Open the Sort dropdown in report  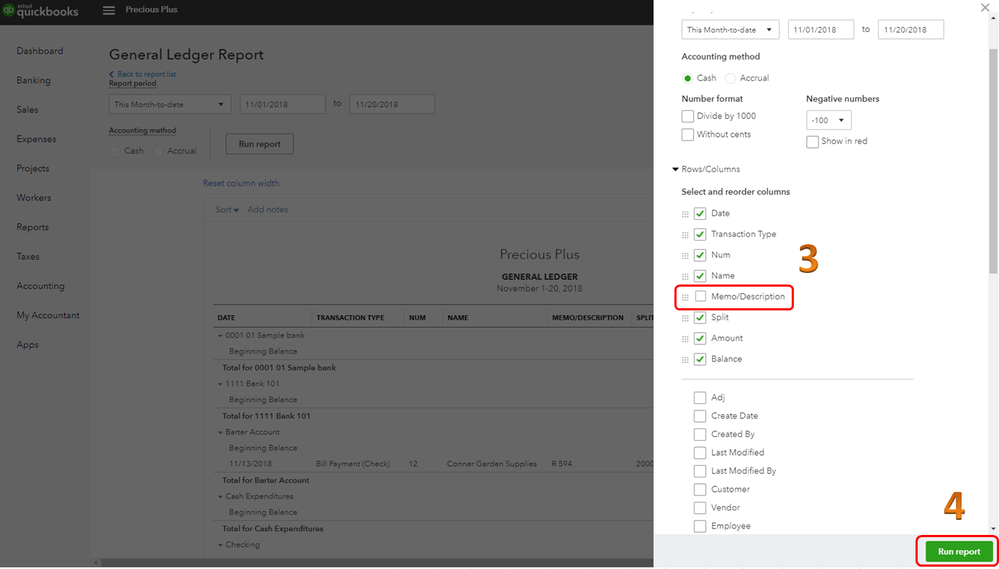[x=227, y=210]
